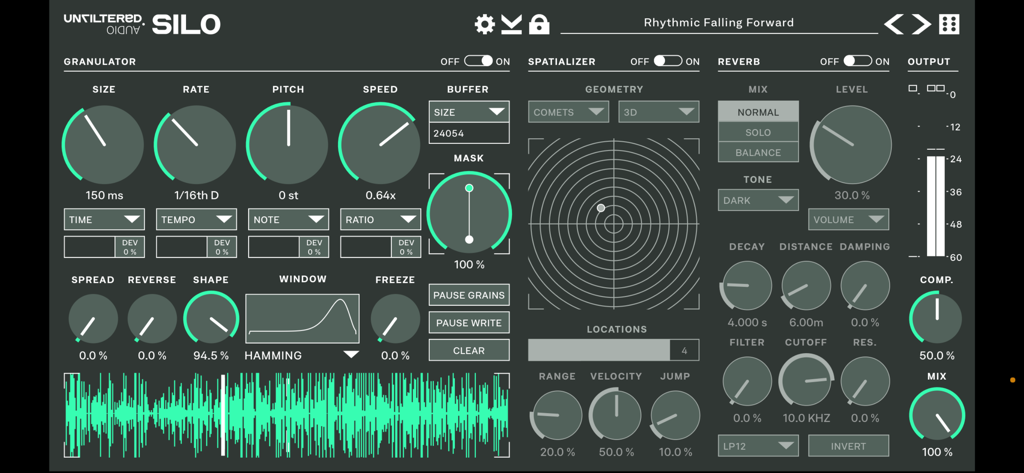
Task: Open the settings gear icon
Action: pos(485,24)
